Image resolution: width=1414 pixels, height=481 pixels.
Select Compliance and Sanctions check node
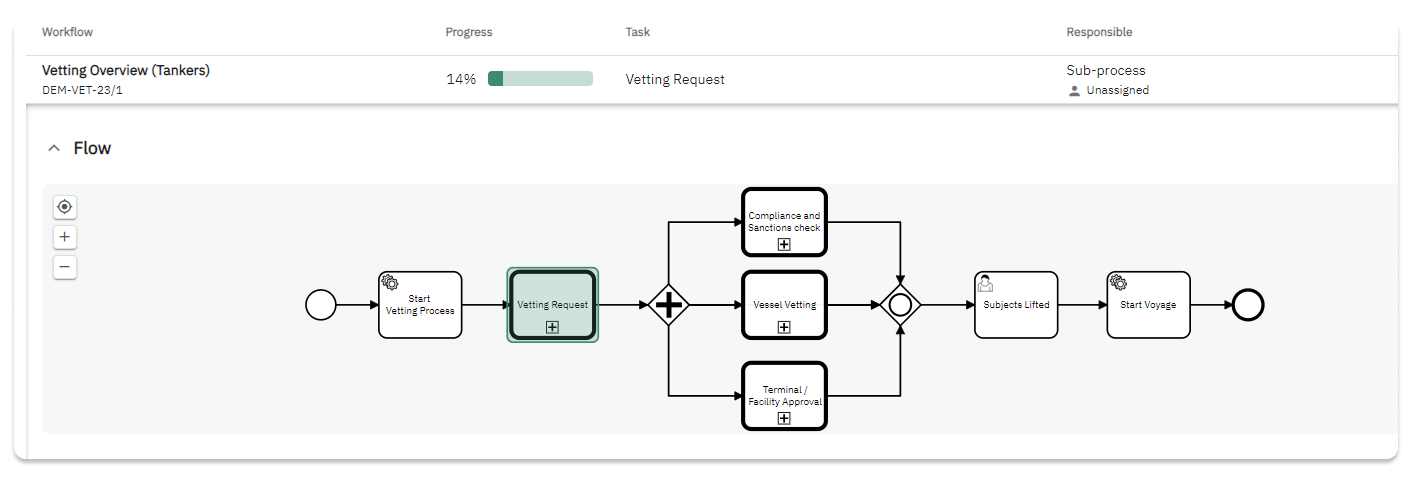pos(784,221)
